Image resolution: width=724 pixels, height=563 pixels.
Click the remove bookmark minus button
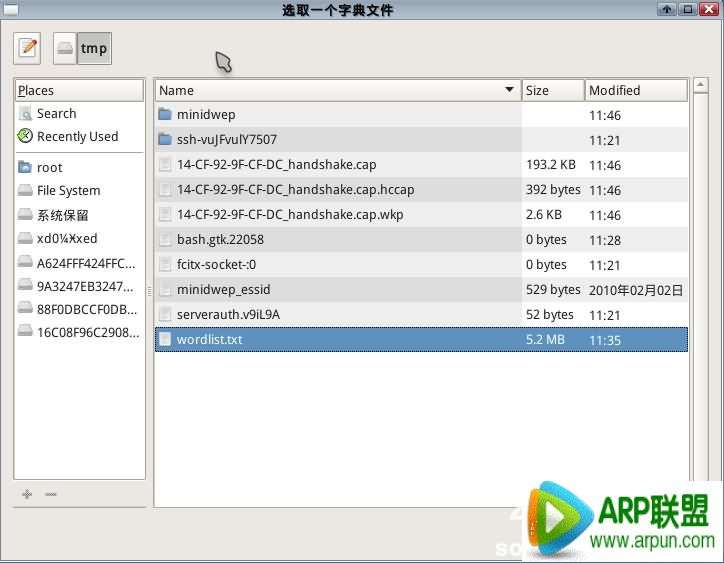[x=51, y=494]
